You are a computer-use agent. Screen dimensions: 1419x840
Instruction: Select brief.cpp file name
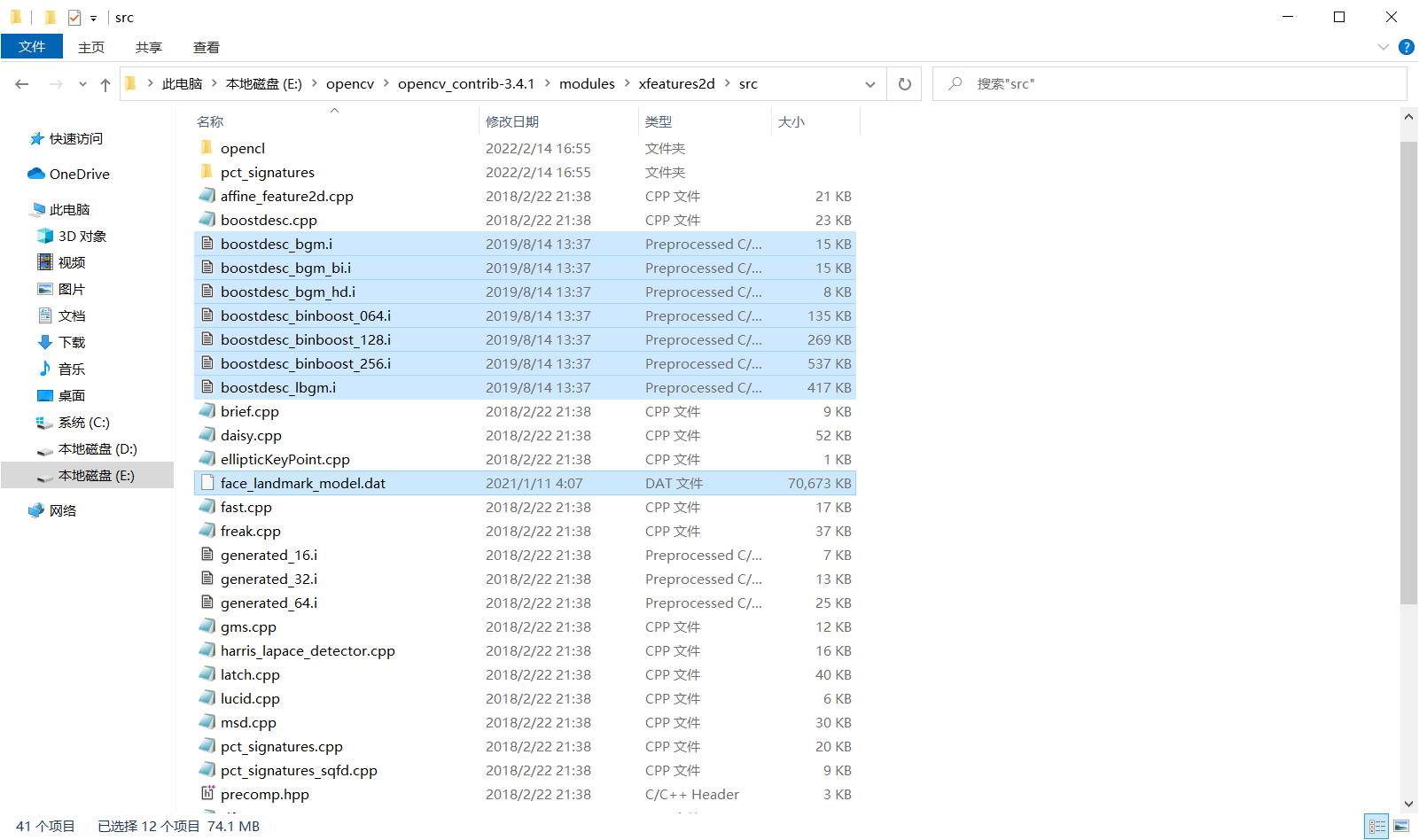tap(250, 412)
